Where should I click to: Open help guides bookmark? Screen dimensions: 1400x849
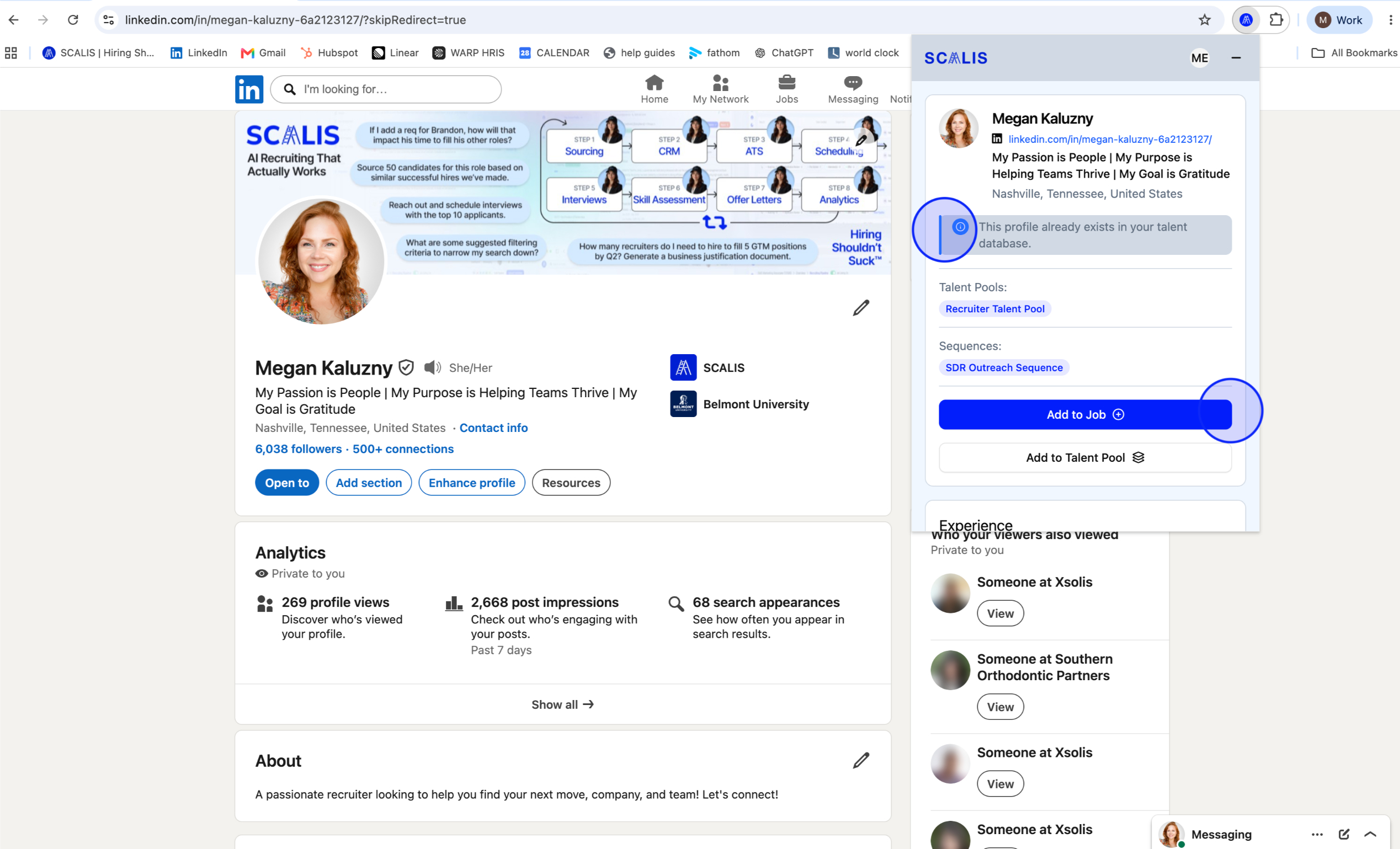(639, 53)
